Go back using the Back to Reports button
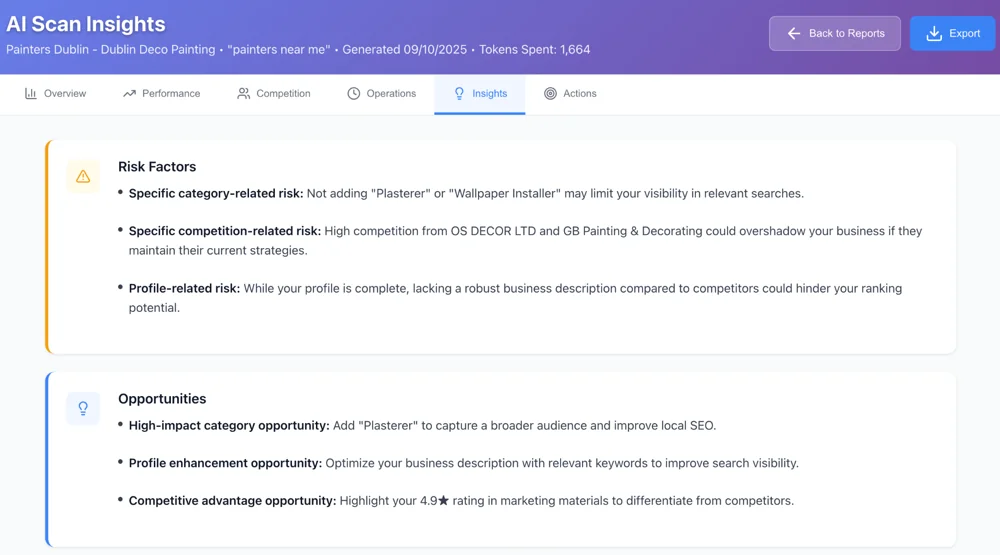This screenshot has height=555, width=1000. click(x=834, y=34)
